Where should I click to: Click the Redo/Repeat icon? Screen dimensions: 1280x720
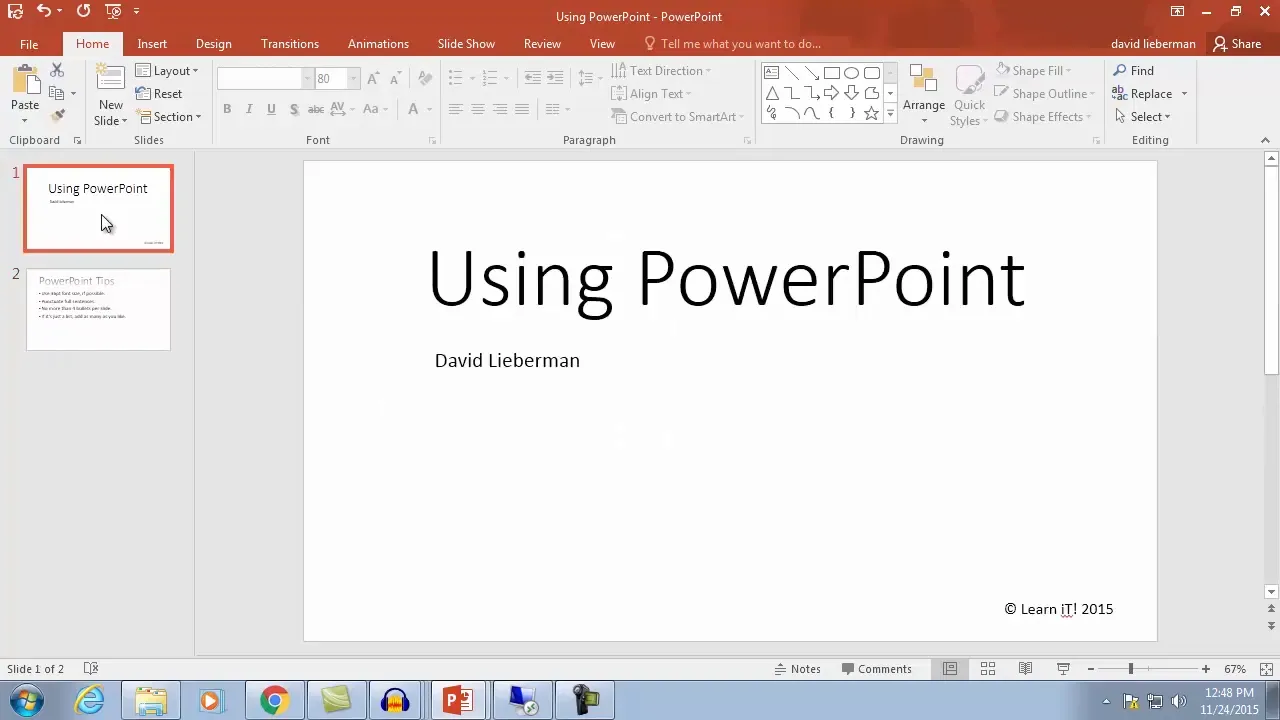(x=83, y=11)
